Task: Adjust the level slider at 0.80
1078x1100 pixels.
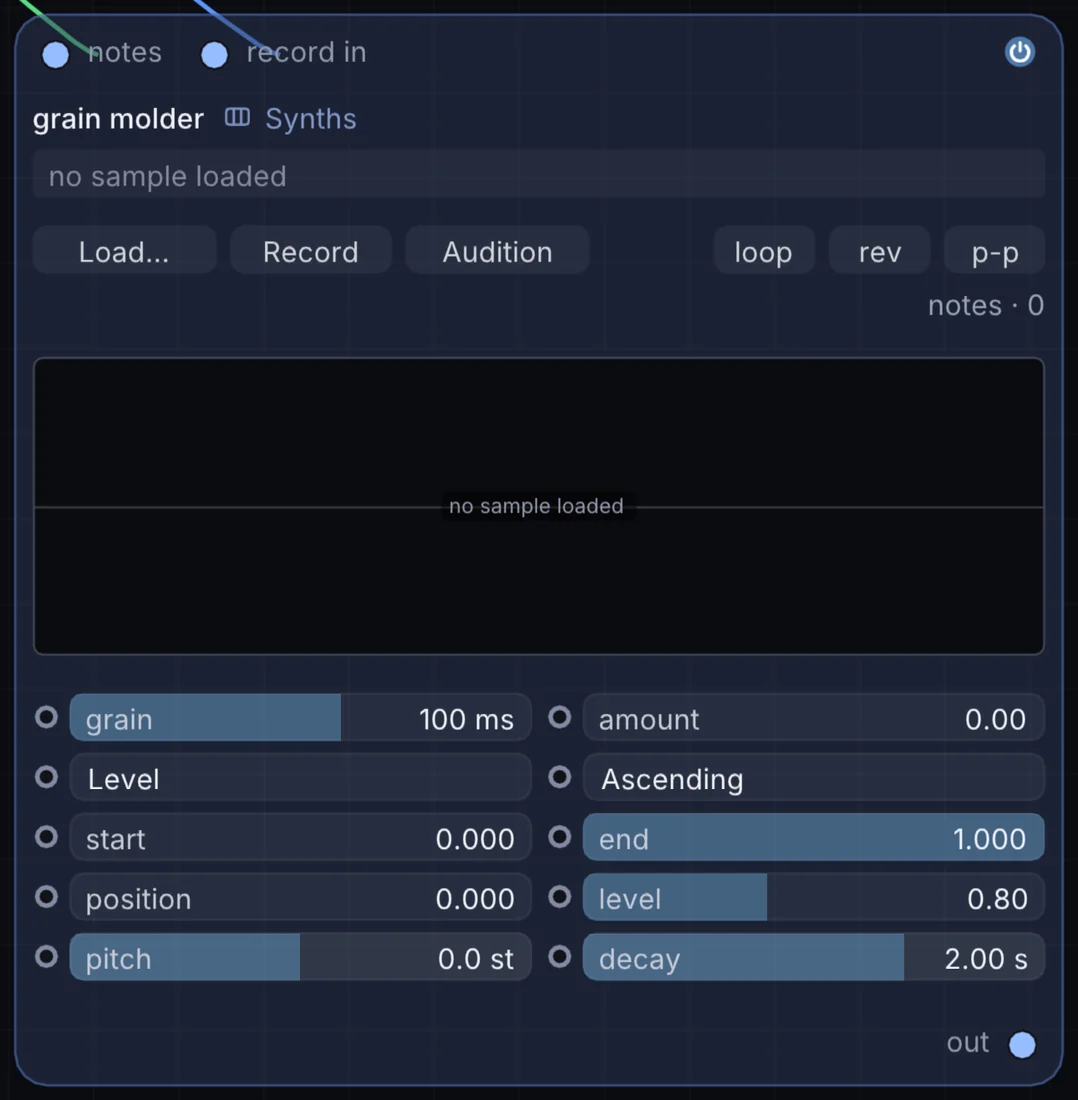Action: (814, 898)
